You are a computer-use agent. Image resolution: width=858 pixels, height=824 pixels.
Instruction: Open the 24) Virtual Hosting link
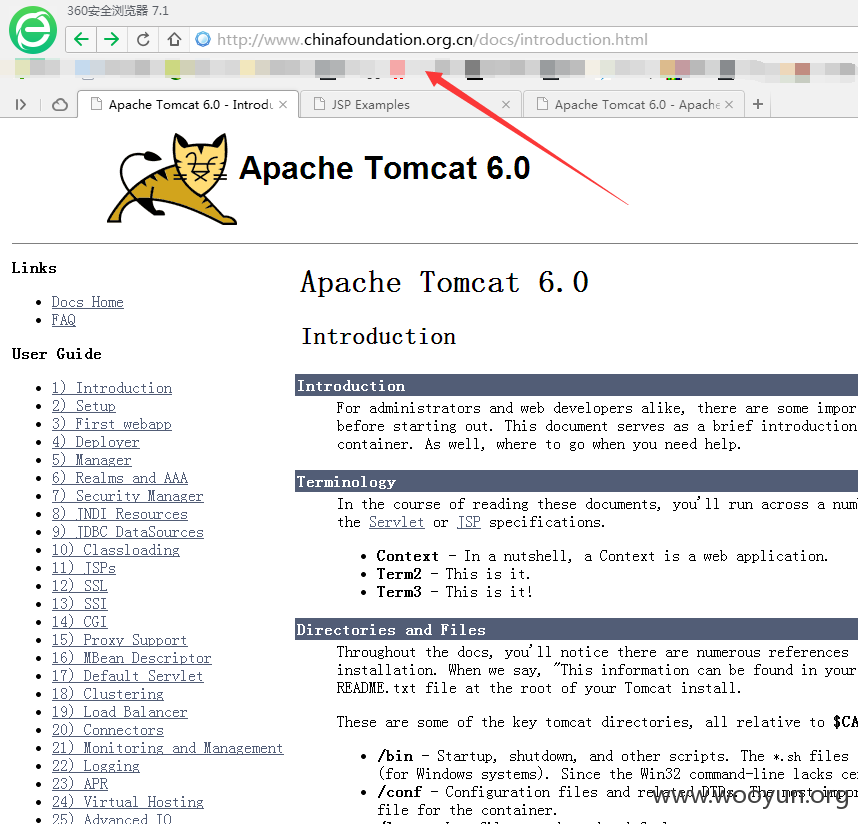tap(127, 802)
